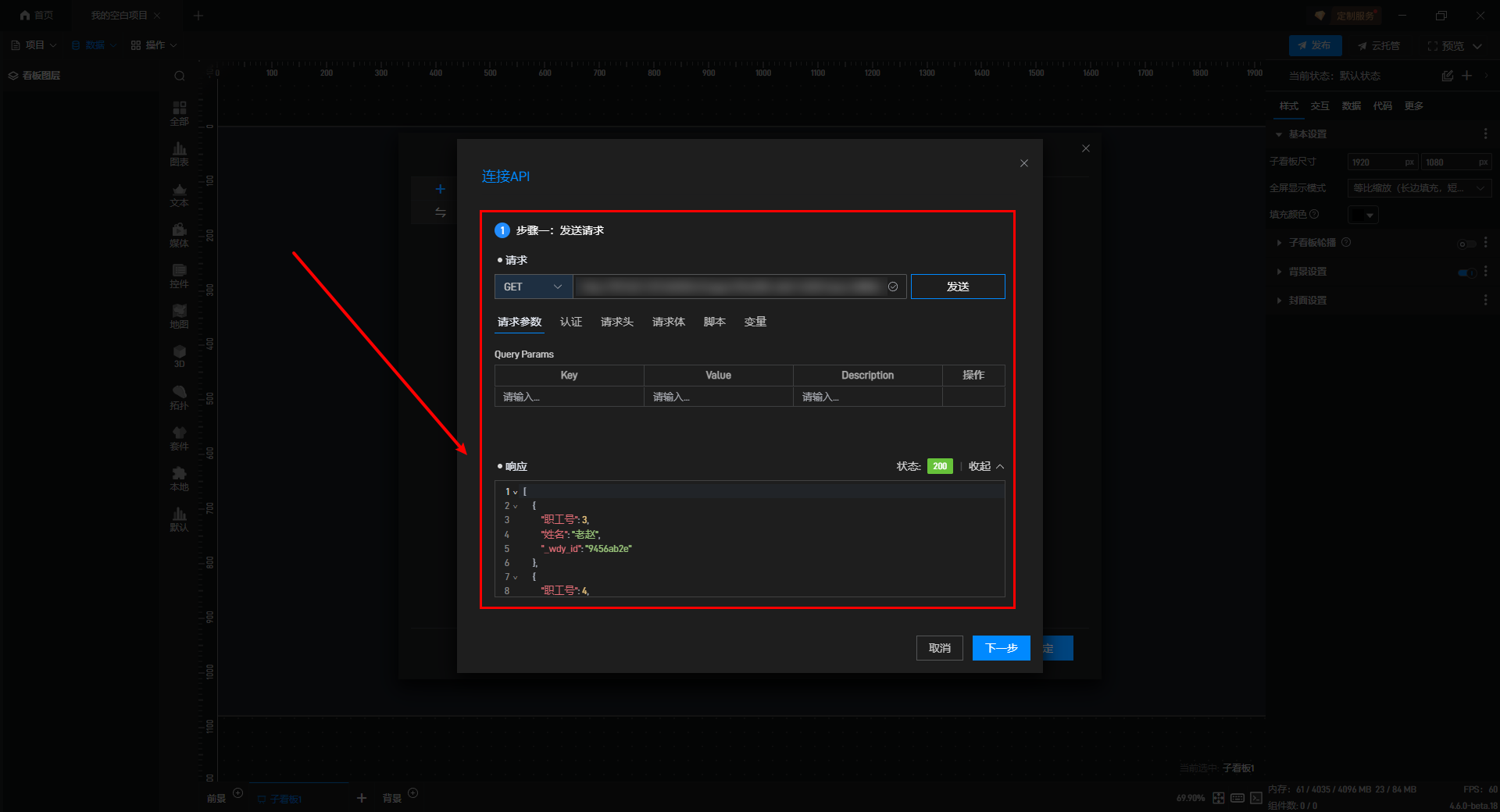The width and height of the screenshot is (1500, 812).
Task: Open the console terminal icon in status bar
Action: click(x=1256, y=798)
